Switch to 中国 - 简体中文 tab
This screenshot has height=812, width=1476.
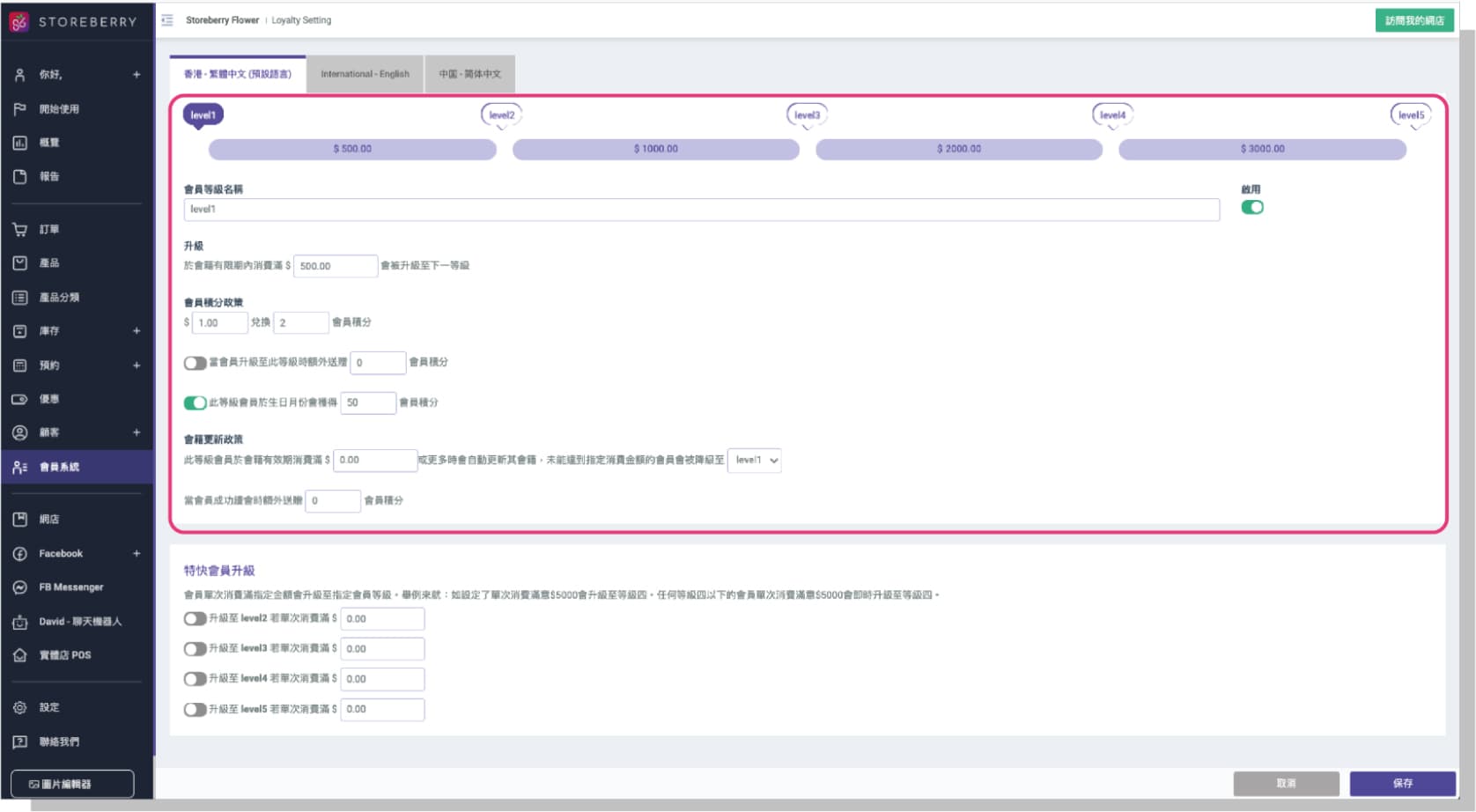(x=469, y=74)
